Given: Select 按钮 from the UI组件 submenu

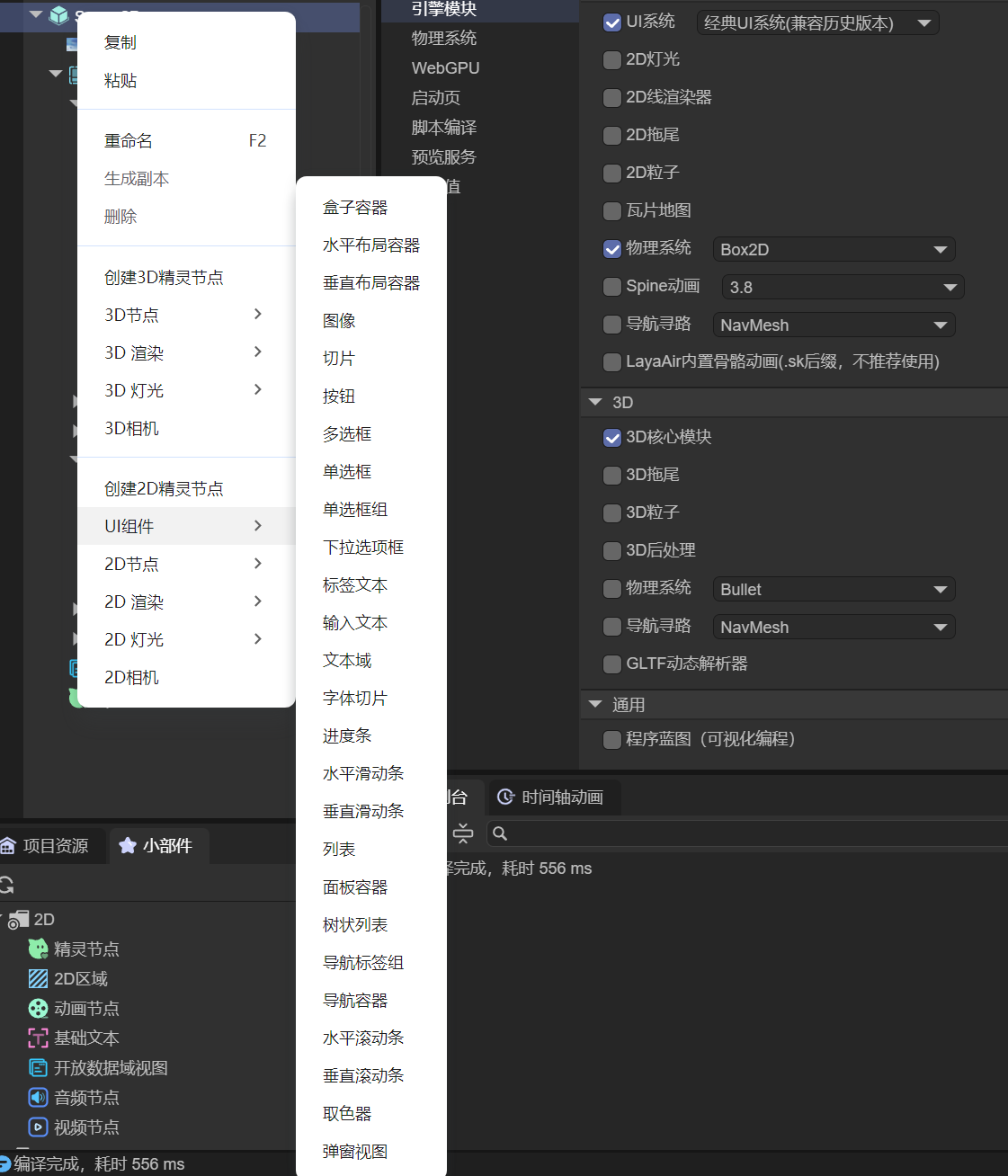Looking at the screenshot, I should [x=339, y=396].
